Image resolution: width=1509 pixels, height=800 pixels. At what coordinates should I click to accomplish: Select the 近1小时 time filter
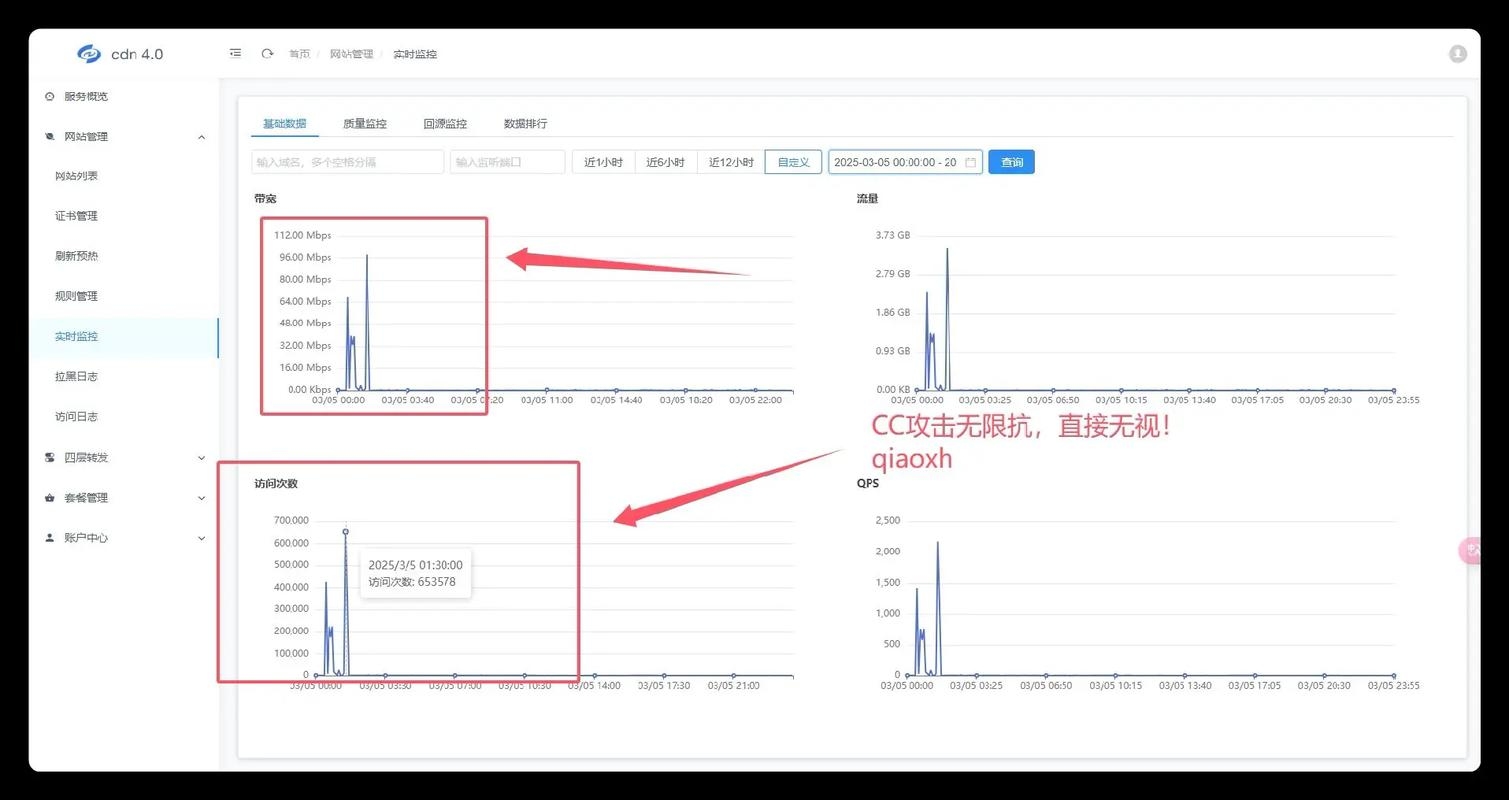coord(602,161)
